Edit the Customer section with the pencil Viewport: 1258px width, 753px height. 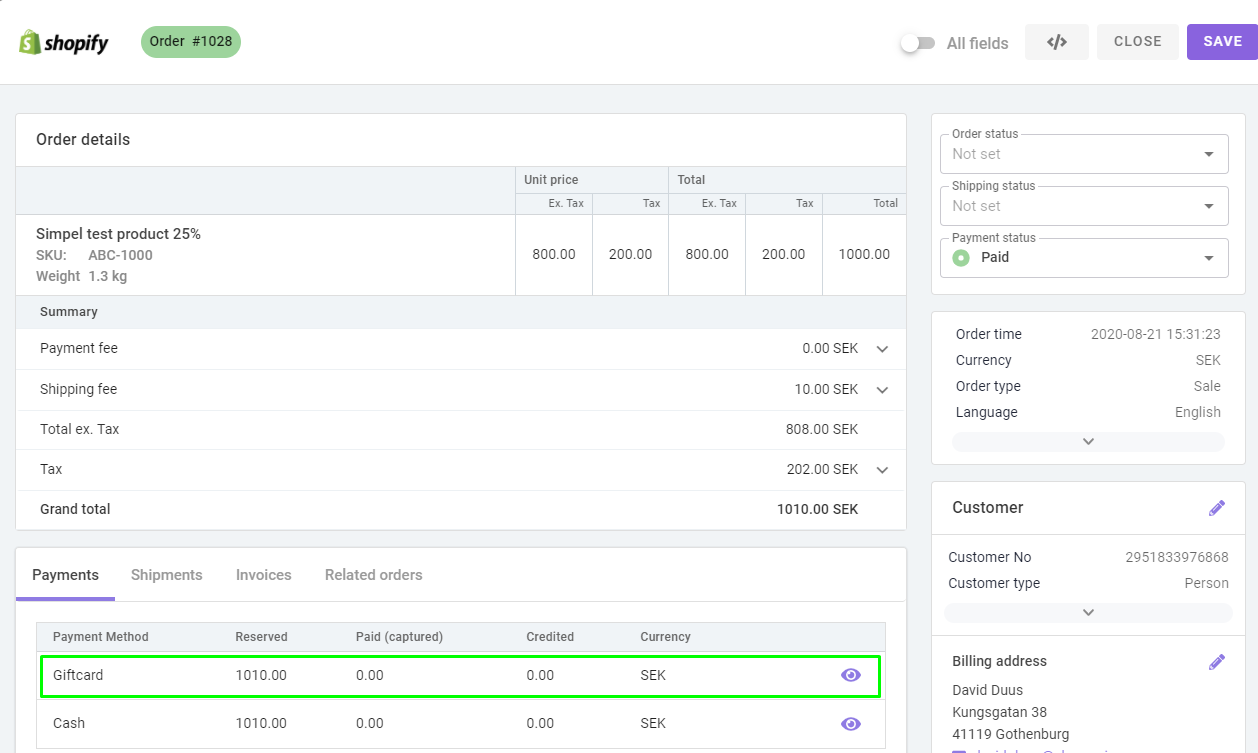click(1217, 508)
